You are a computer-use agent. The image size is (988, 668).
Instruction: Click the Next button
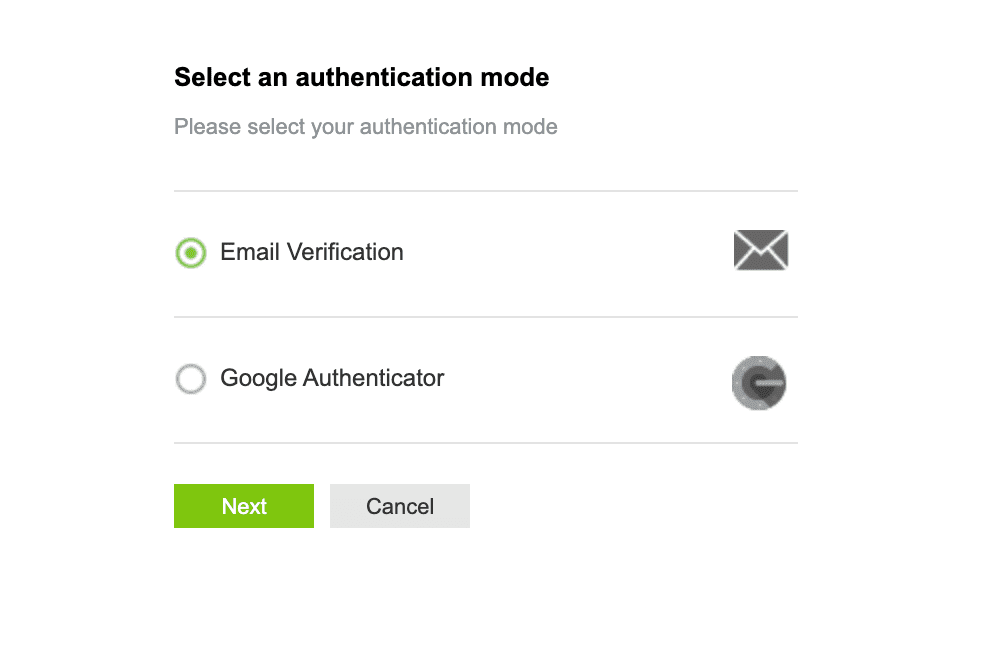243,506
